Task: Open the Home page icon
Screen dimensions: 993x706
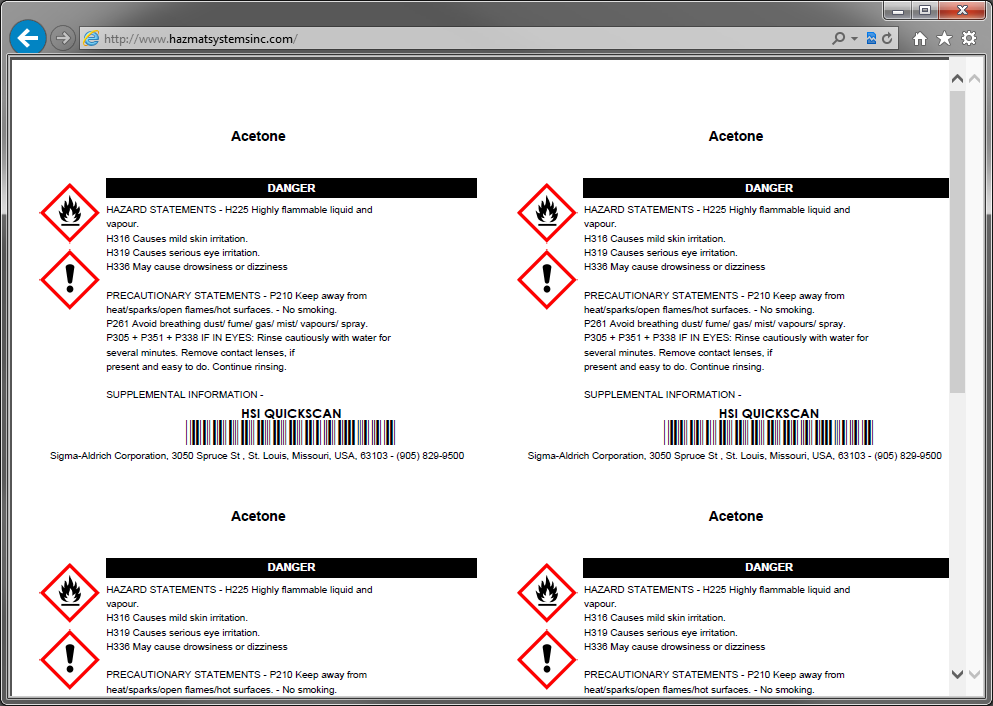Action: click(x=920, y=39)
